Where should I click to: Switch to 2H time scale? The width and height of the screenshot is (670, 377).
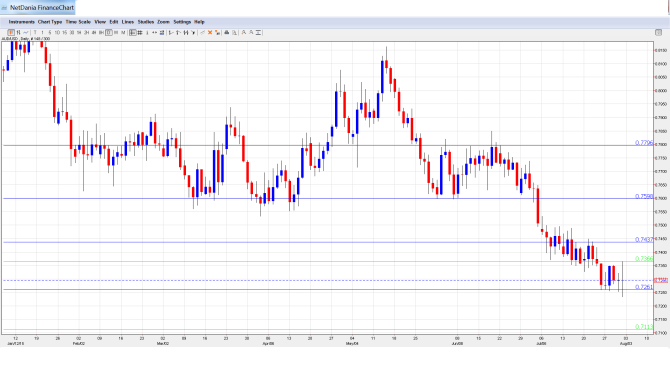click(x=86, y=32)
